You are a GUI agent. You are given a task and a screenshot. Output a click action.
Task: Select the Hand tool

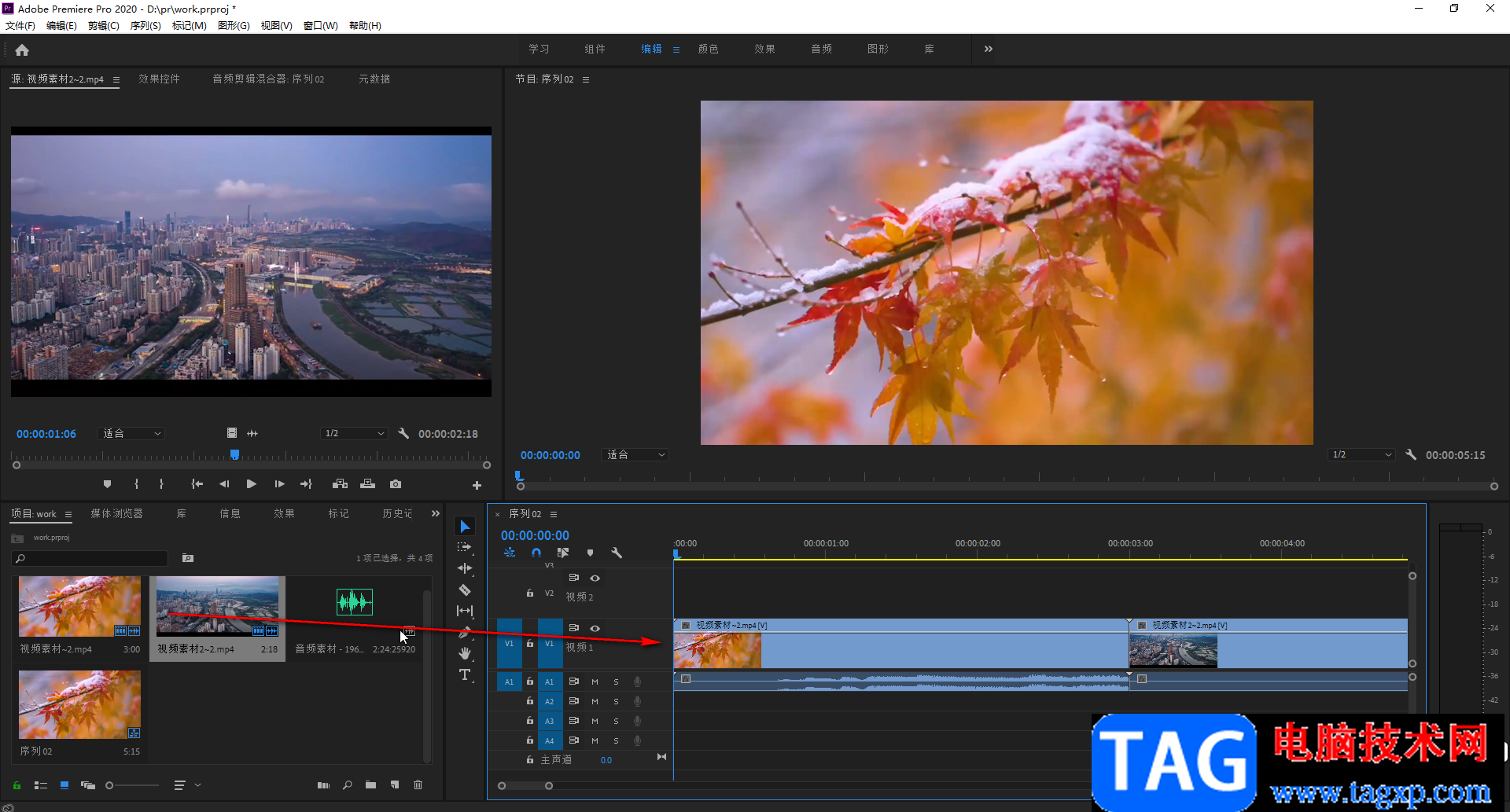(x=465, y=653)
